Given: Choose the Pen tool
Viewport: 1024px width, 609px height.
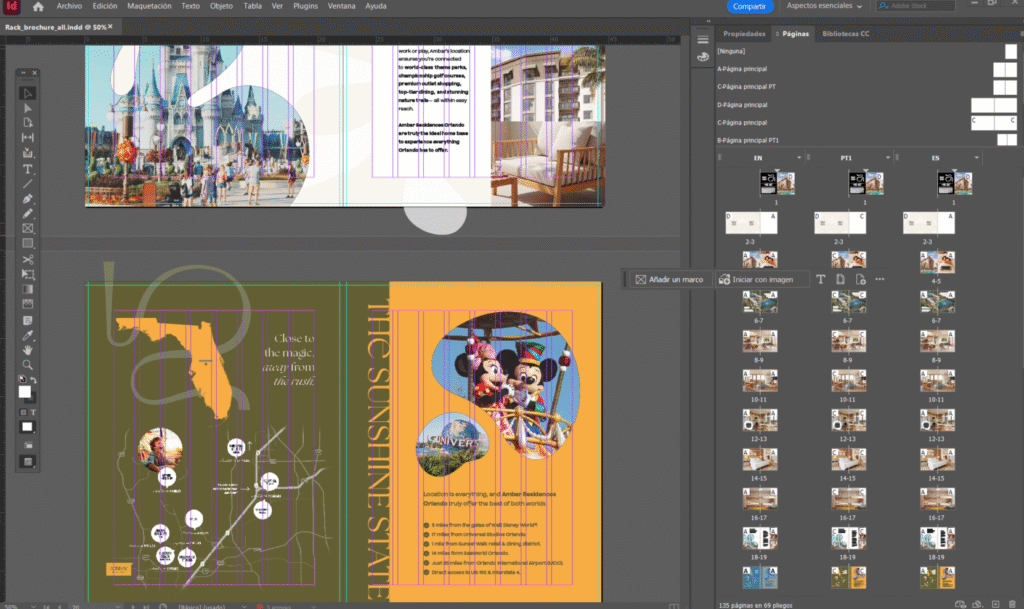Looking at the screenshot, I should tap(28, 198).
